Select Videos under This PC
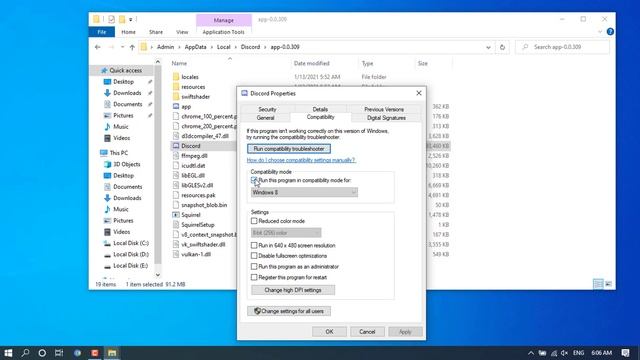Image resolution: width=640 pixels, height=360 pixels. point(121,232)
